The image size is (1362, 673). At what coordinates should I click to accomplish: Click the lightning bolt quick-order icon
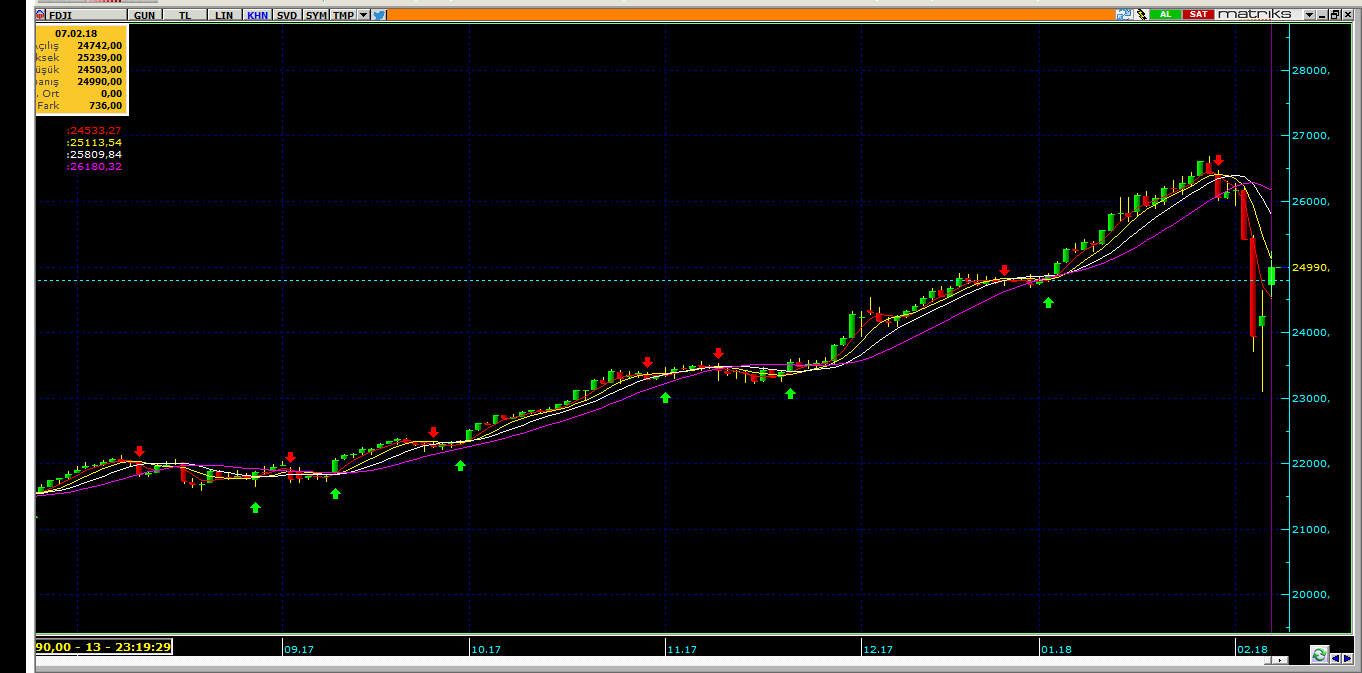click(1141, 15)
